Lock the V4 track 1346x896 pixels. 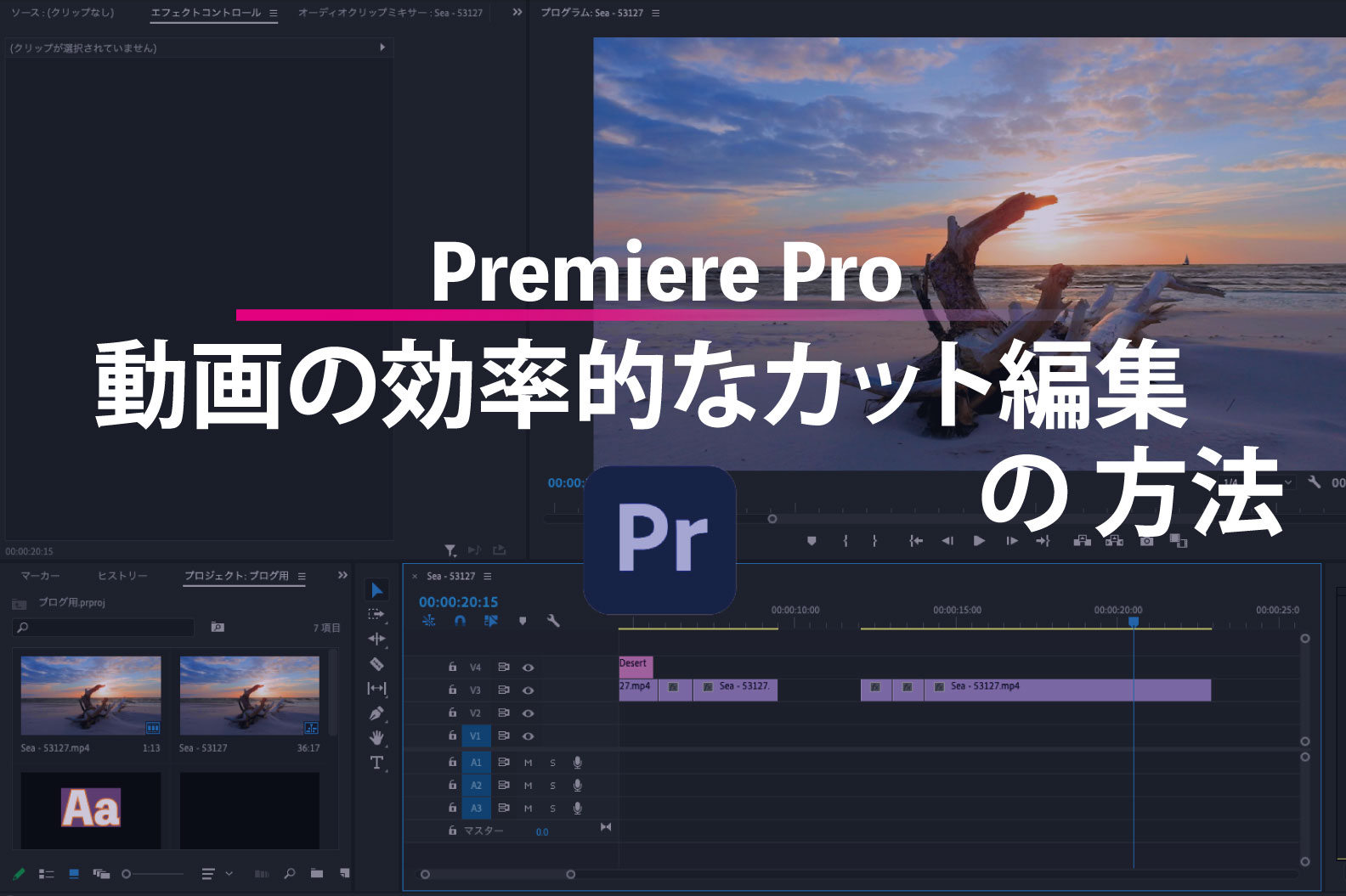pos(452,668)
